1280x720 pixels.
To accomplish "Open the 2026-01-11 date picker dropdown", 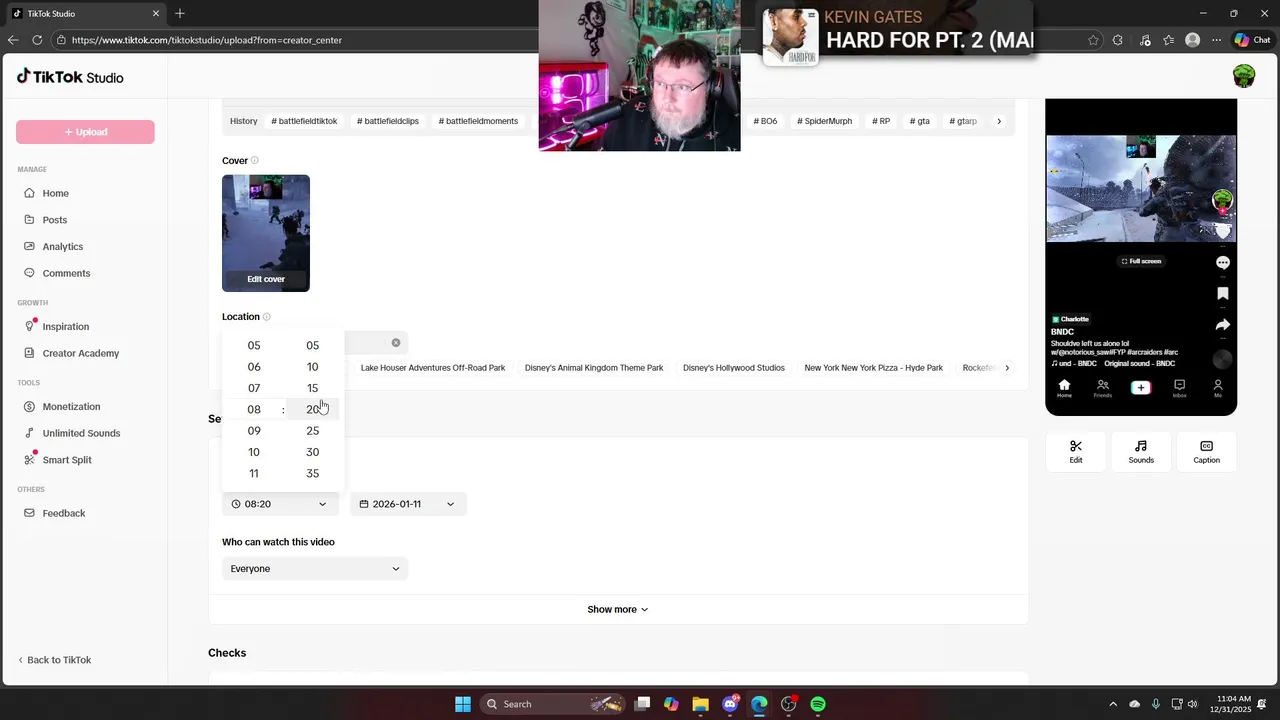I will (x=408, y=504).
